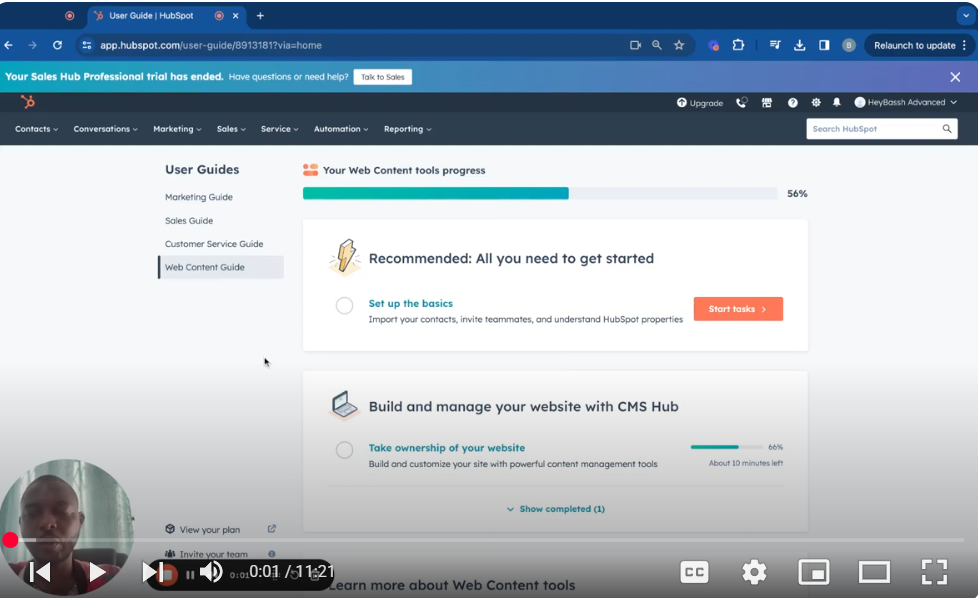Open the Marketing dropdown menu
This screenshot has height=598, width=978.
click(x=177, y=129)
